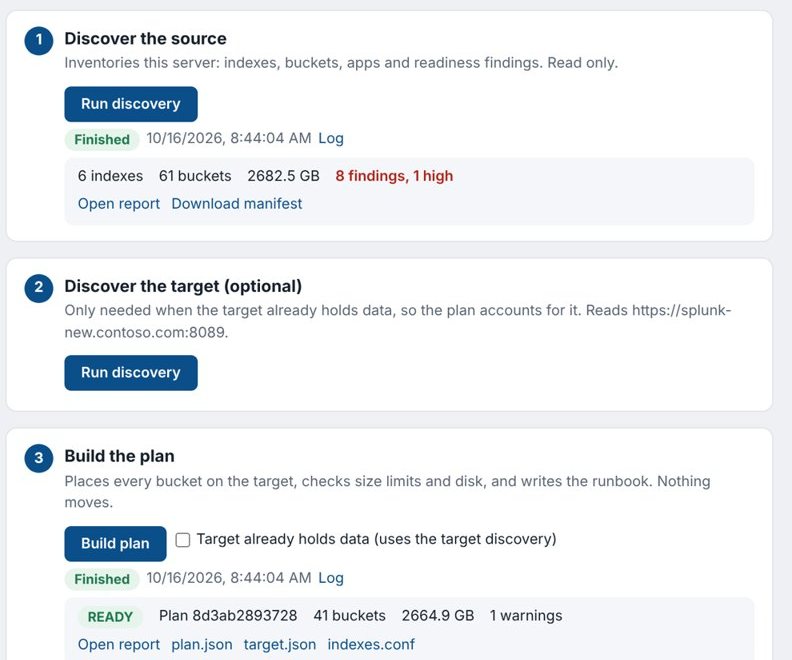The image size is (792, 660).
Task: Enable Target already holds data checkbox
Action: tap(183, 540)
